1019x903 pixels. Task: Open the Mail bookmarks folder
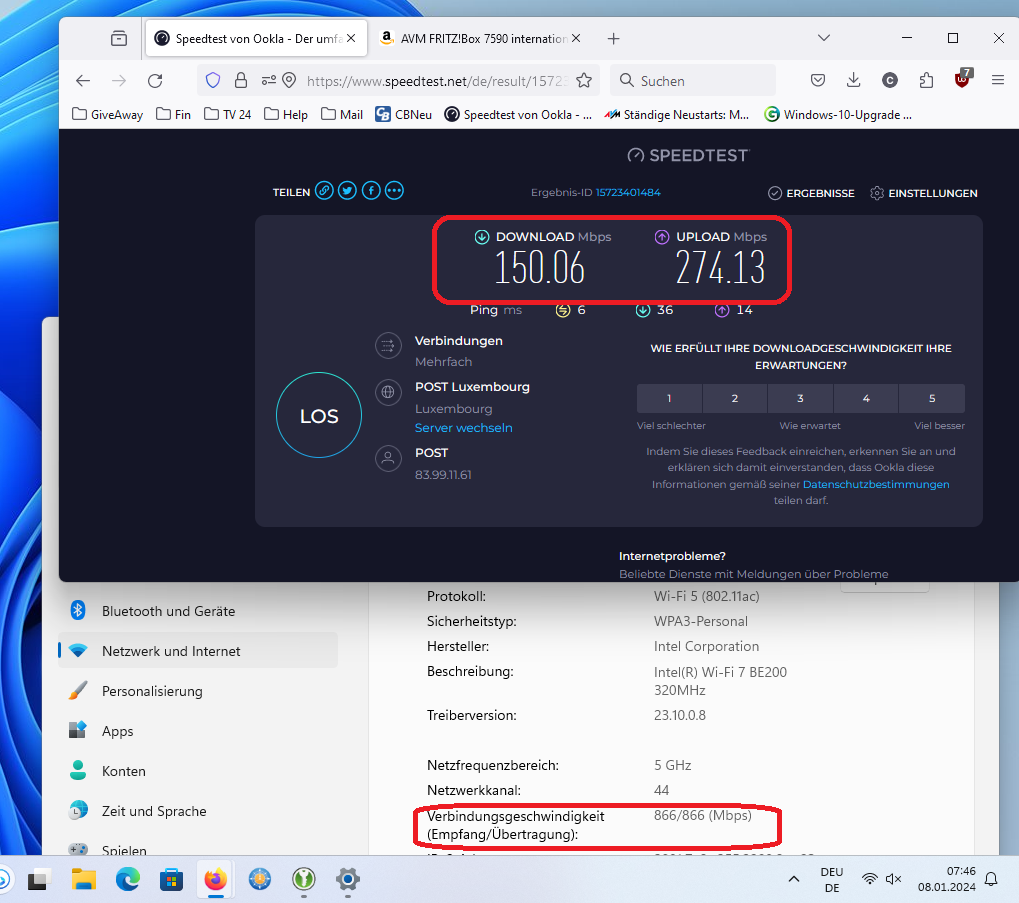[x=342, y=114]
